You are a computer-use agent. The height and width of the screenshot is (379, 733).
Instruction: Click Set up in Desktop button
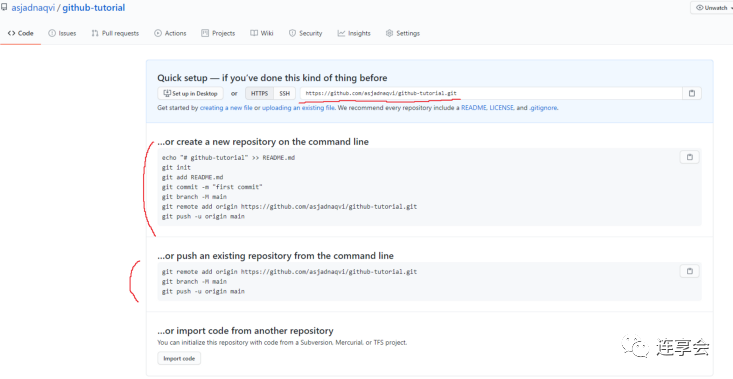click(190, 93)
